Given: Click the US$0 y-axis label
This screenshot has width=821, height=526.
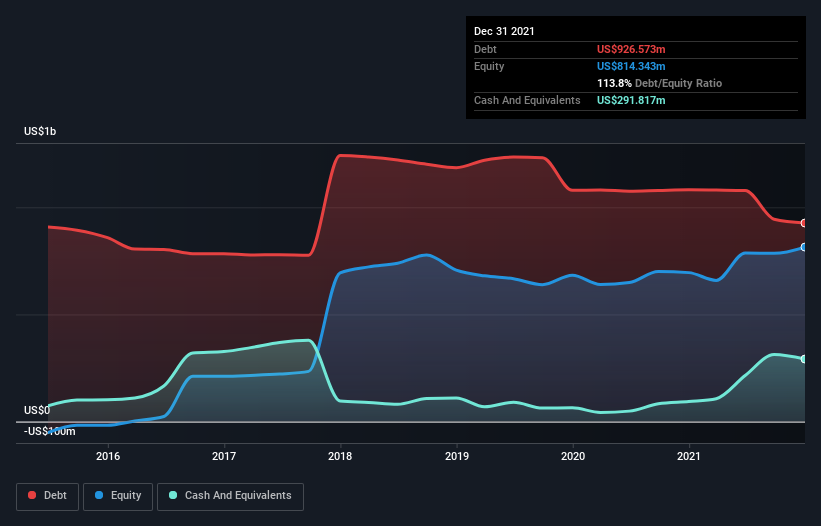Looking at the screenshot, I should 37,410.
